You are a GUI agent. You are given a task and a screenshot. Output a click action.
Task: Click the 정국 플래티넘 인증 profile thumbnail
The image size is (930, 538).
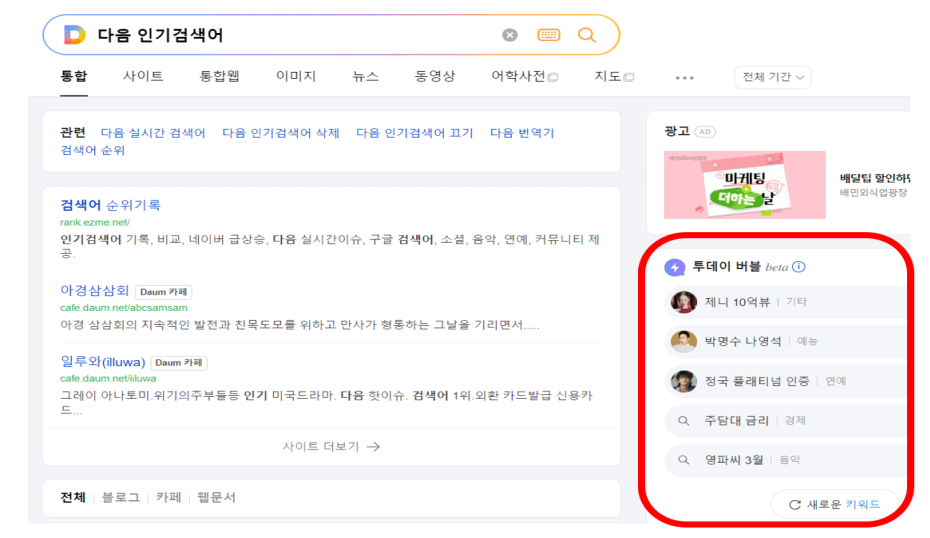pos(683,381)
